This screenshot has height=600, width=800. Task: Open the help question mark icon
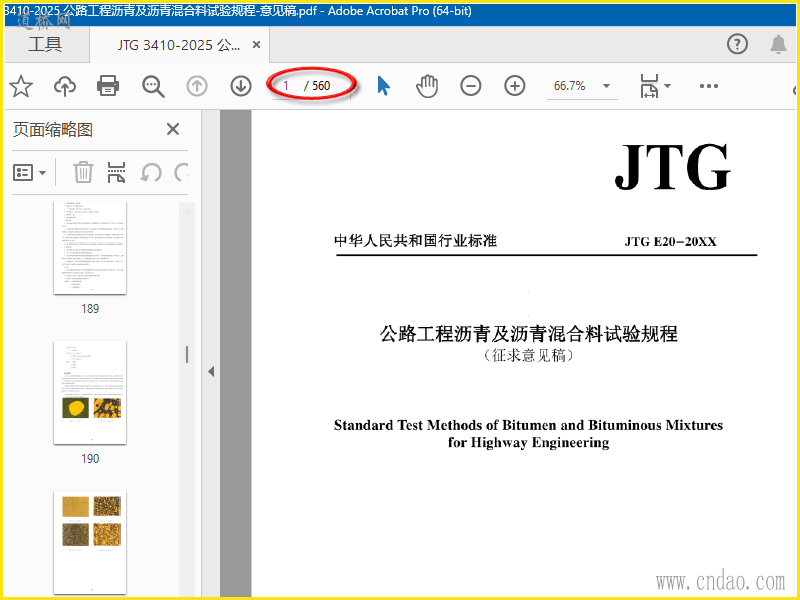tap(737, 44)
